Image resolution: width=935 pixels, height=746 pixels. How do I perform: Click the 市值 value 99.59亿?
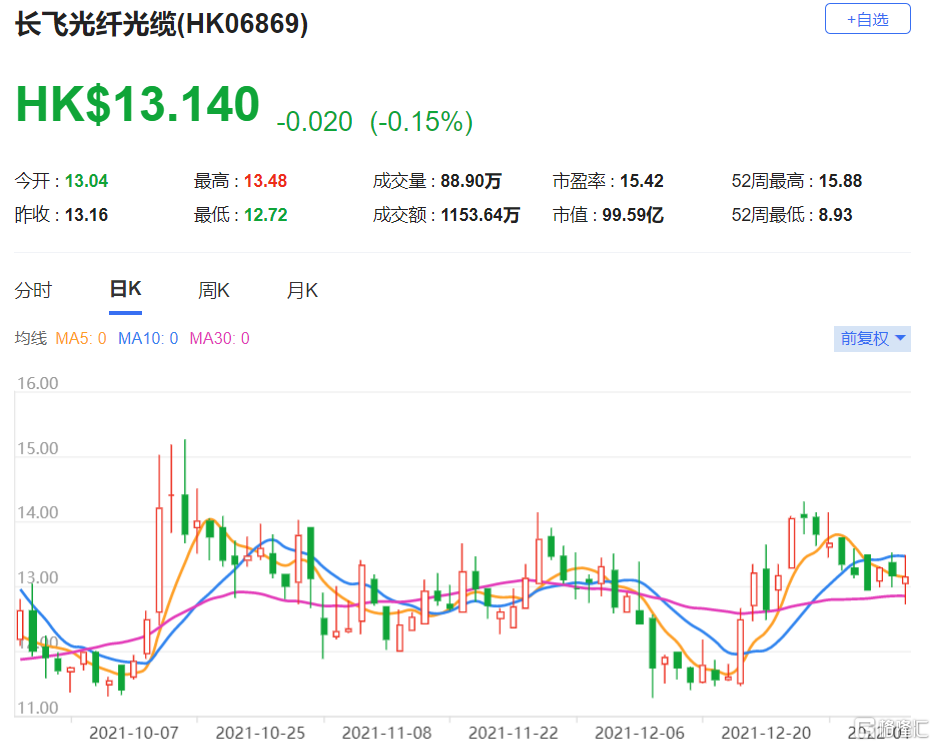point(633,215)
